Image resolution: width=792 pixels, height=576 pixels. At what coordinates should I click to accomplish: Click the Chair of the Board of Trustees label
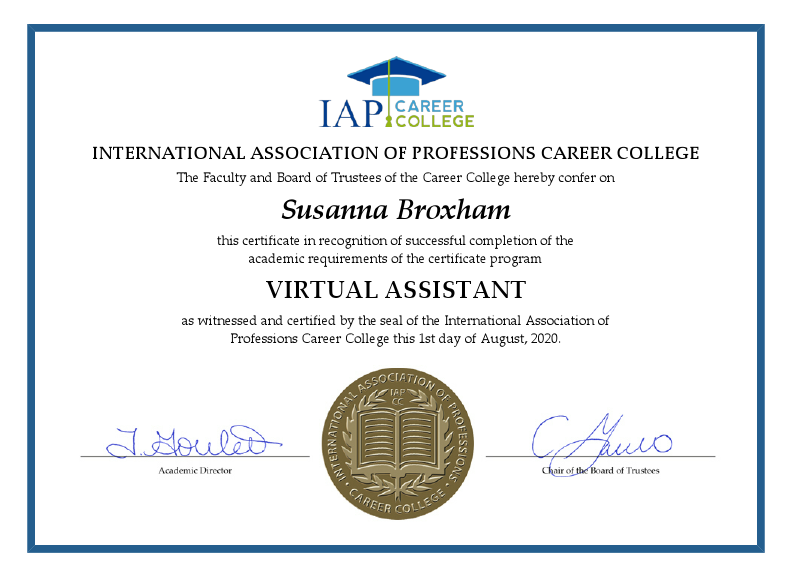click(x=601, y=470)
